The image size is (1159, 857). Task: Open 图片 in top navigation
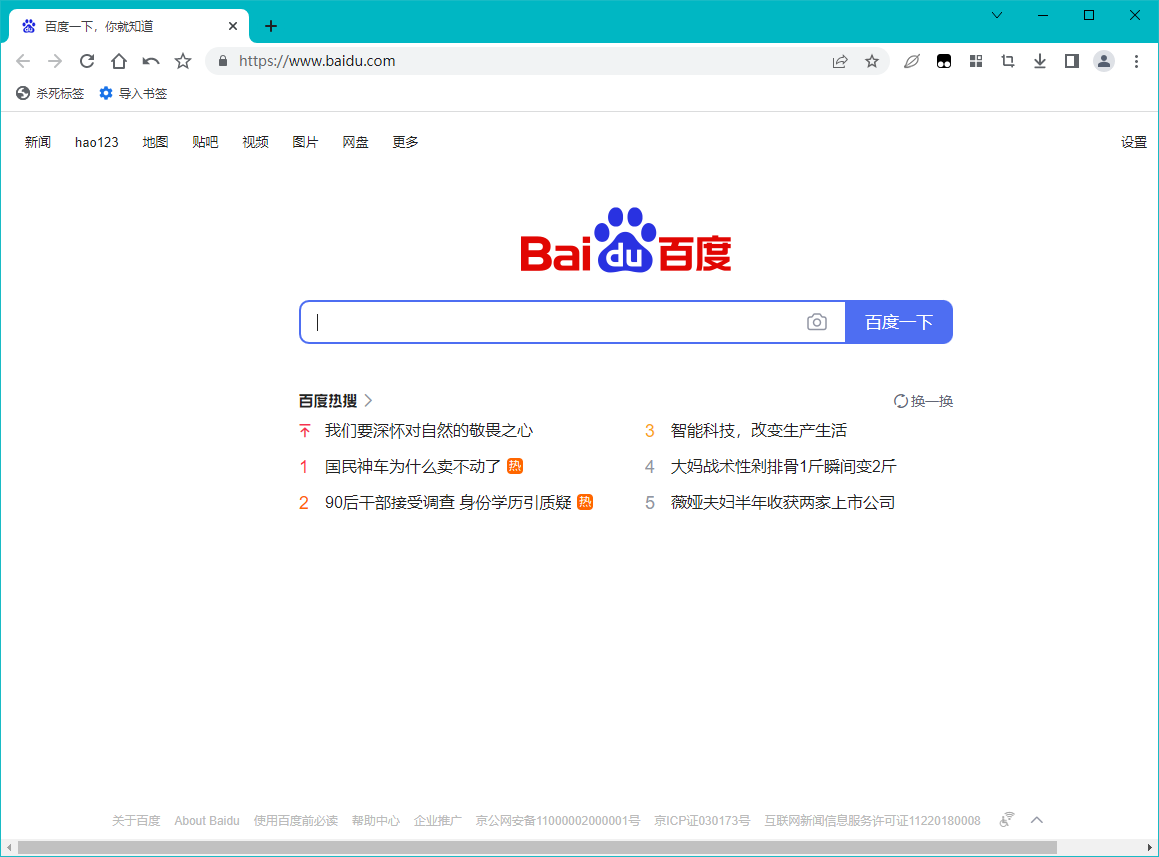[x=305, y=142]
